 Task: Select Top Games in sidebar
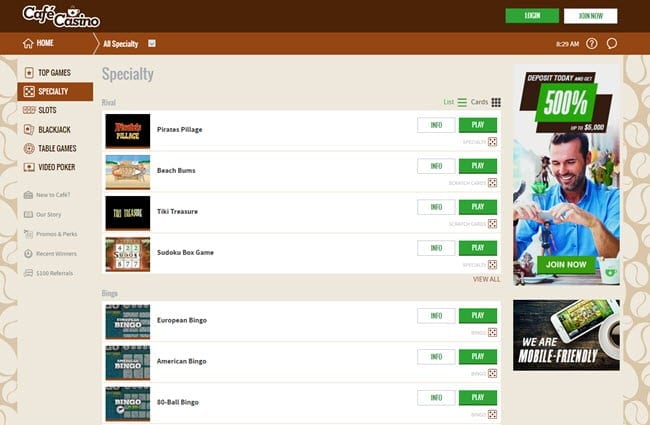(55, 73)
